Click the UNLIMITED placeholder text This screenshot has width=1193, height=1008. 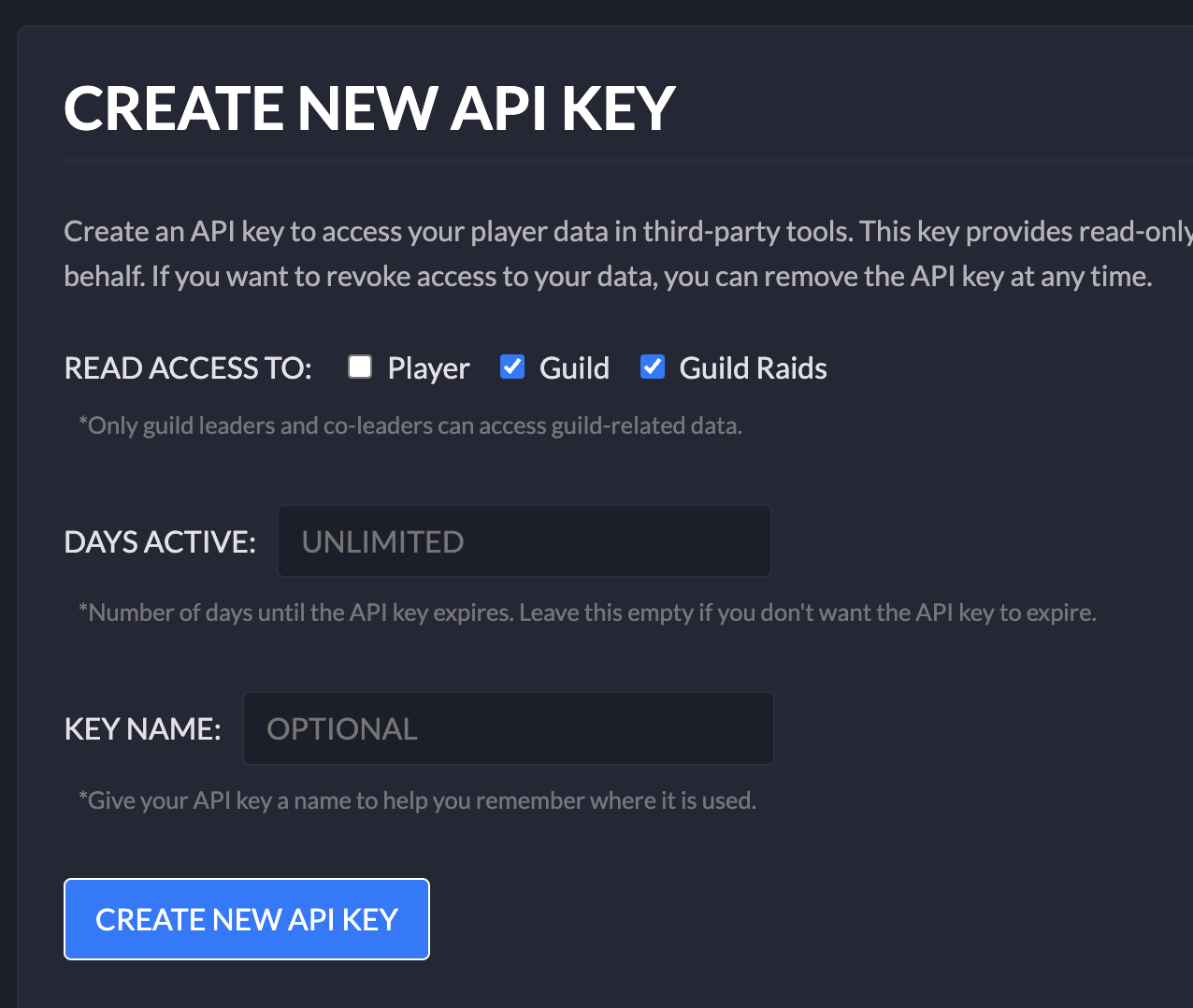point(382,542)
